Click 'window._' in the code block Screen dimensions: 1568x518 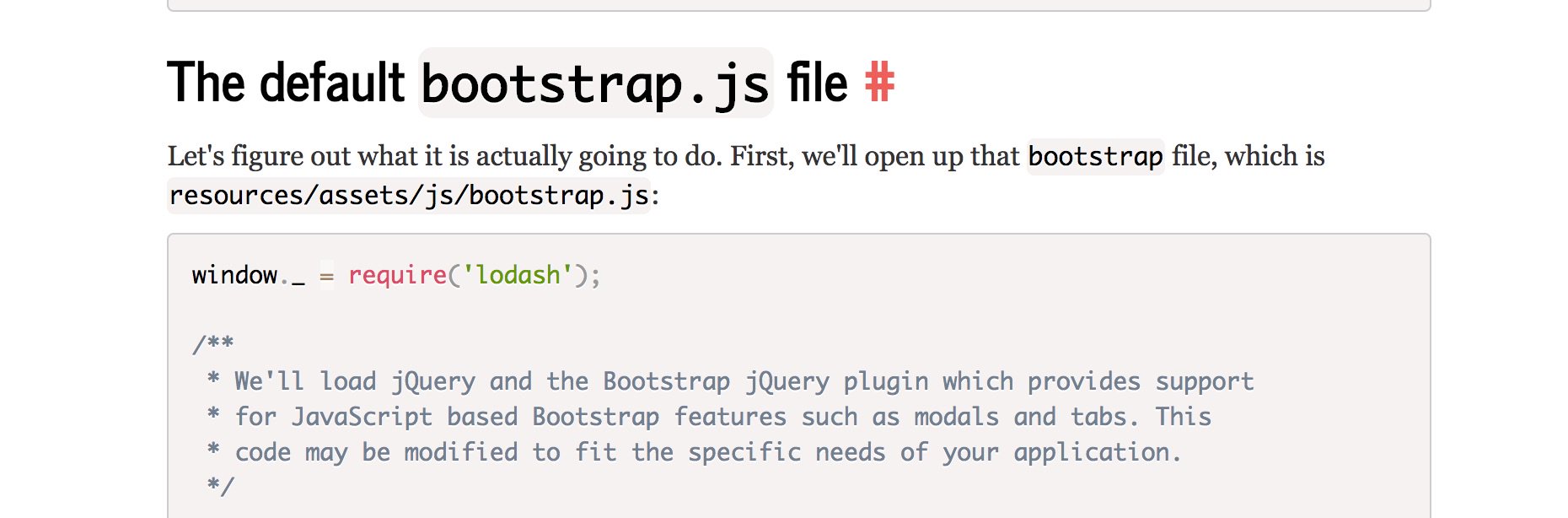(x=249, y=275)
